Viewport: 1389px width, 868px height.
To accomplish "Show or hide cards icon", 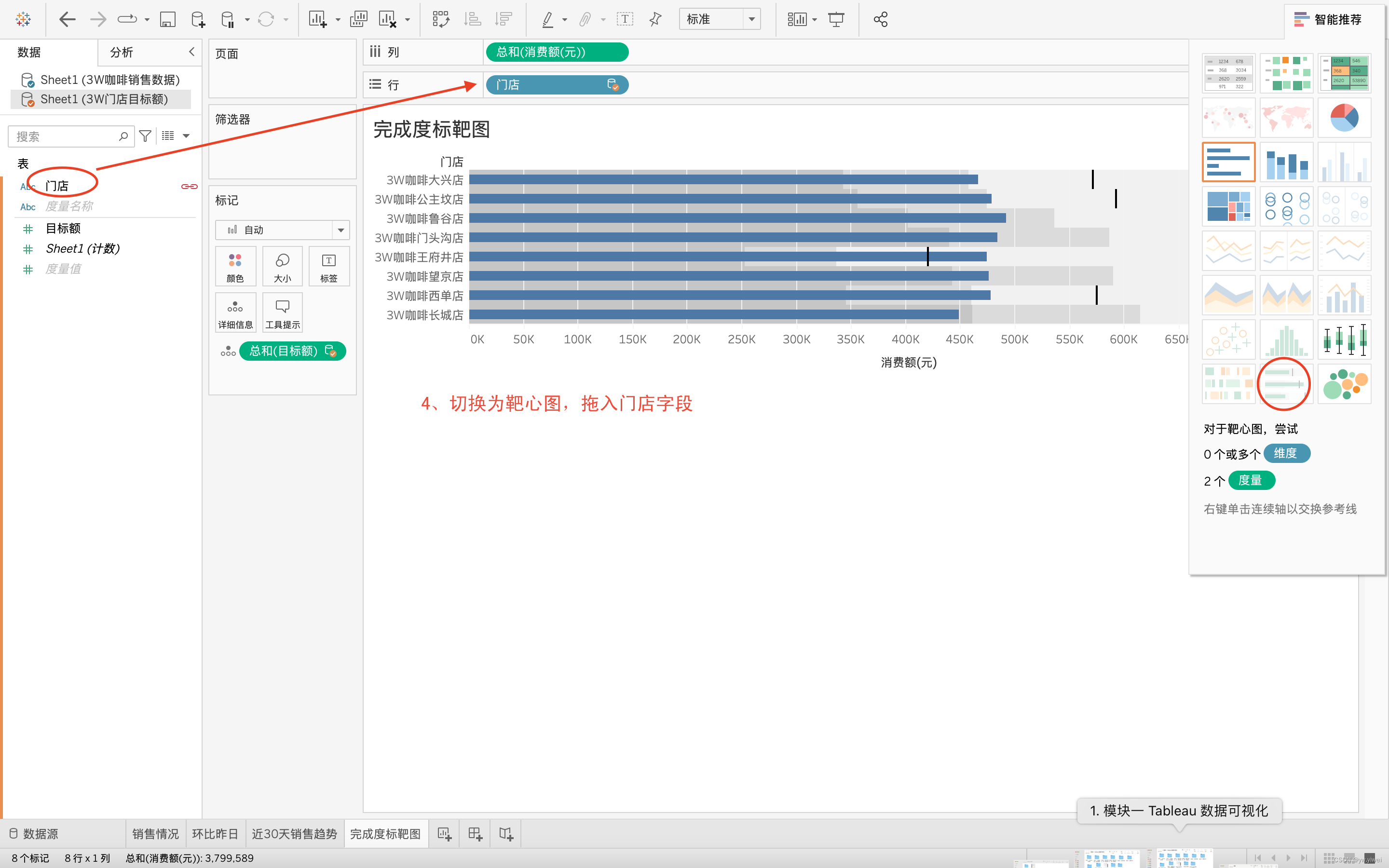I will point(797,19).
